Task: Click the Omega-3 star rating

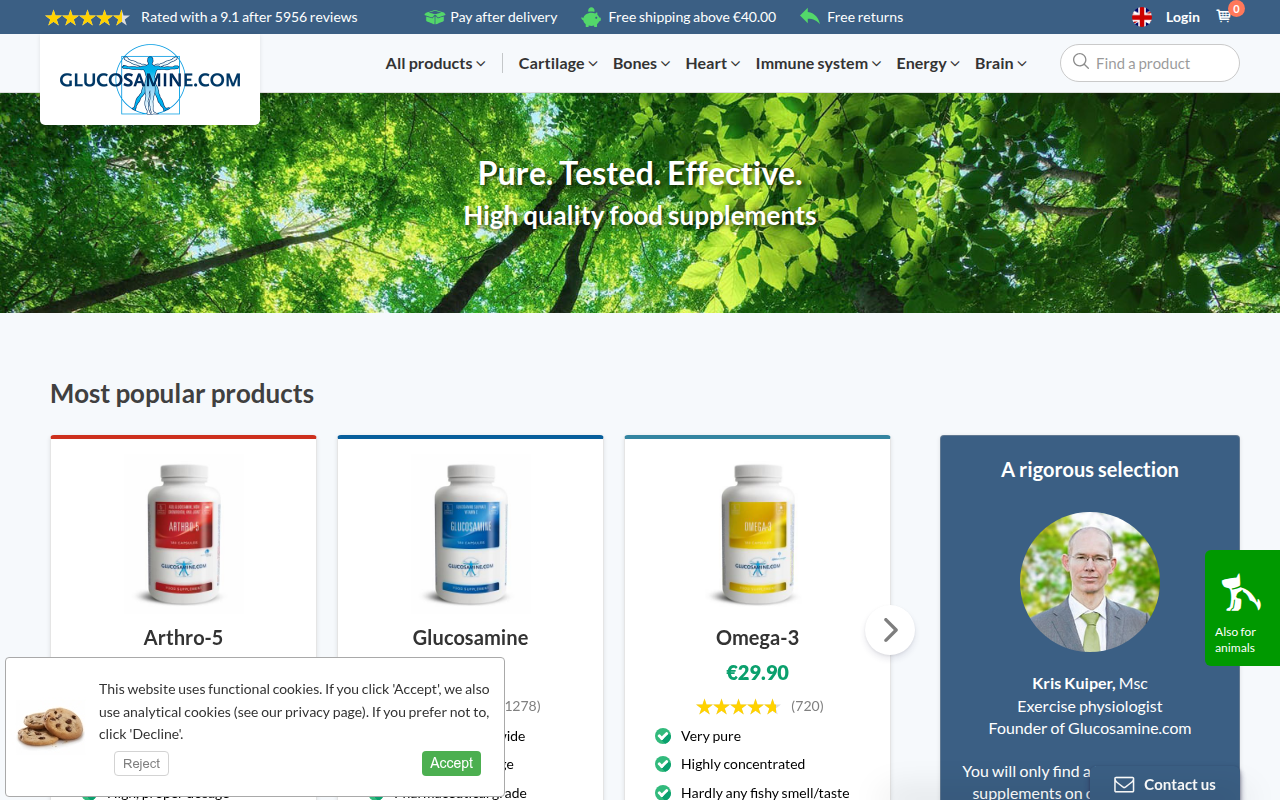Action: 738,707
